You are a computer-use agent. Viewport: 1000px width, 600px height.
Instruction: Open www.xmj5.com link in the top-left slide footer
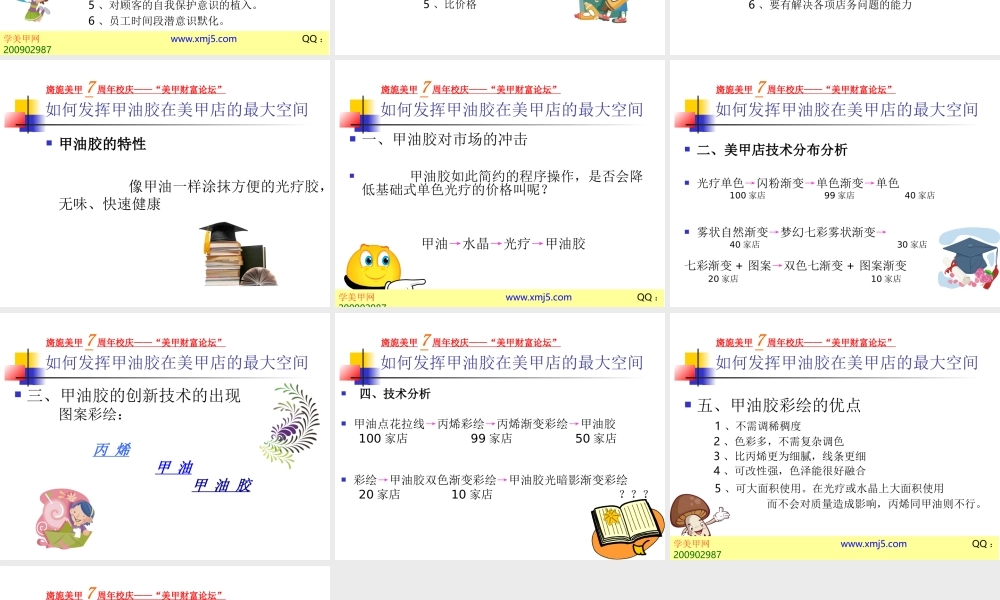(x=203, y=39)
